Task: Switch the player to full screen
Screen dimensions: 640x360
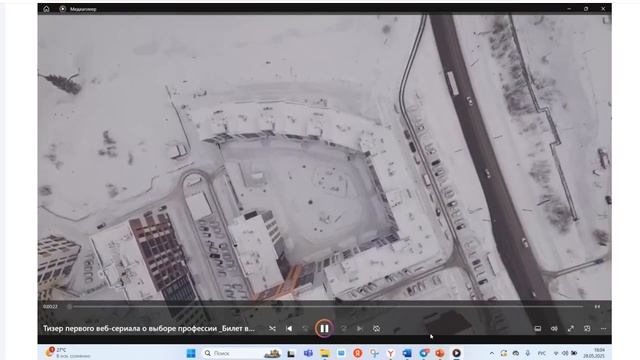Action: point(571,329)
